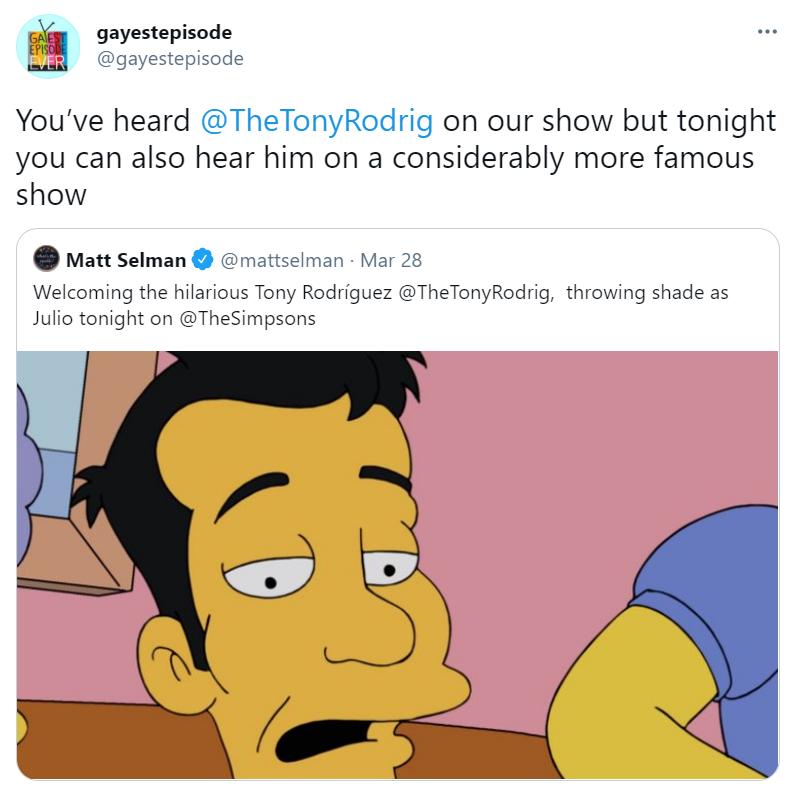Open the gayestepisode display name
Screen dimensions: 802x796
tap(164, 33)
